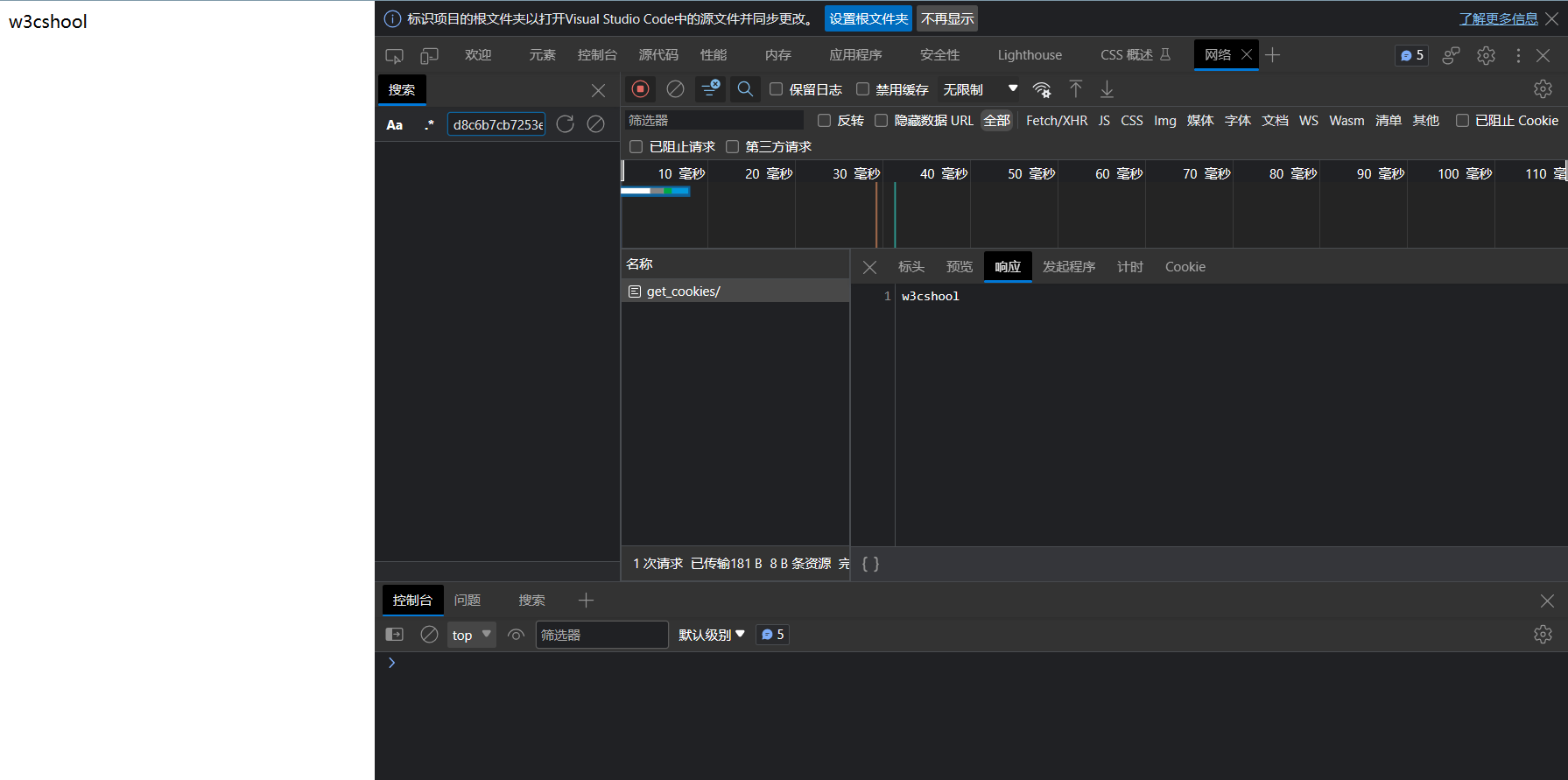The image size is (1568, 780).
Task: Click the 5 issues badge in top bar
Action: [x=1411, y=55]
